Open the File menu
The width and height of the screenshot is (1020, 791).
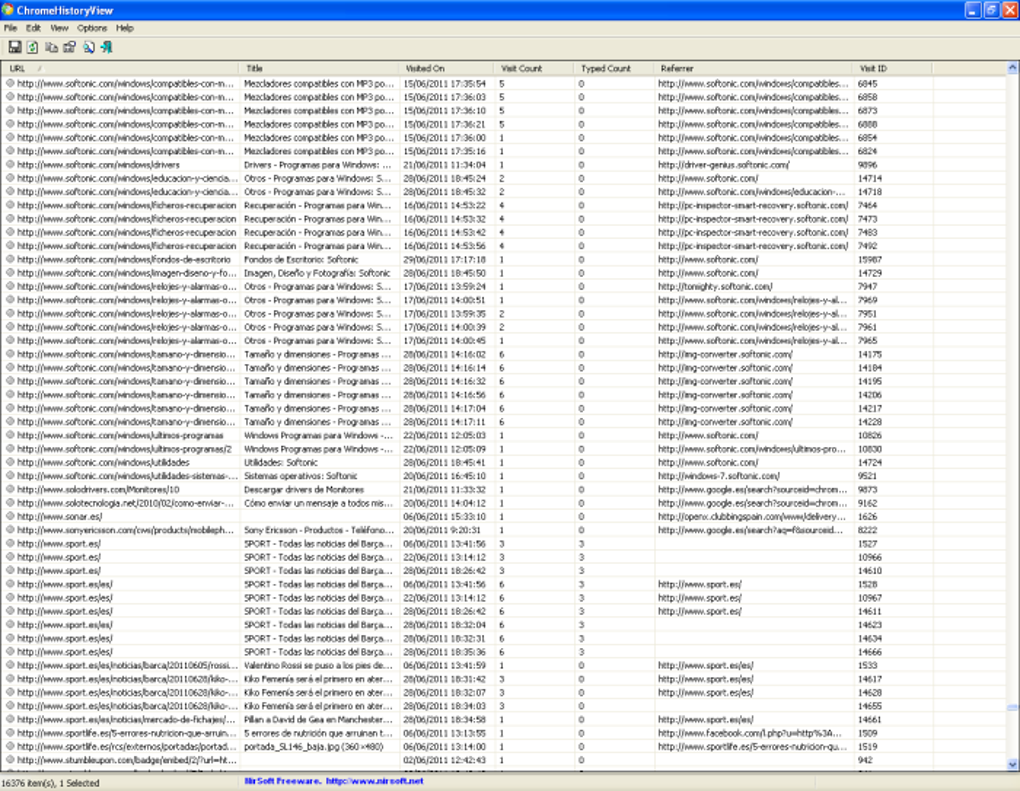pos(10,28)
